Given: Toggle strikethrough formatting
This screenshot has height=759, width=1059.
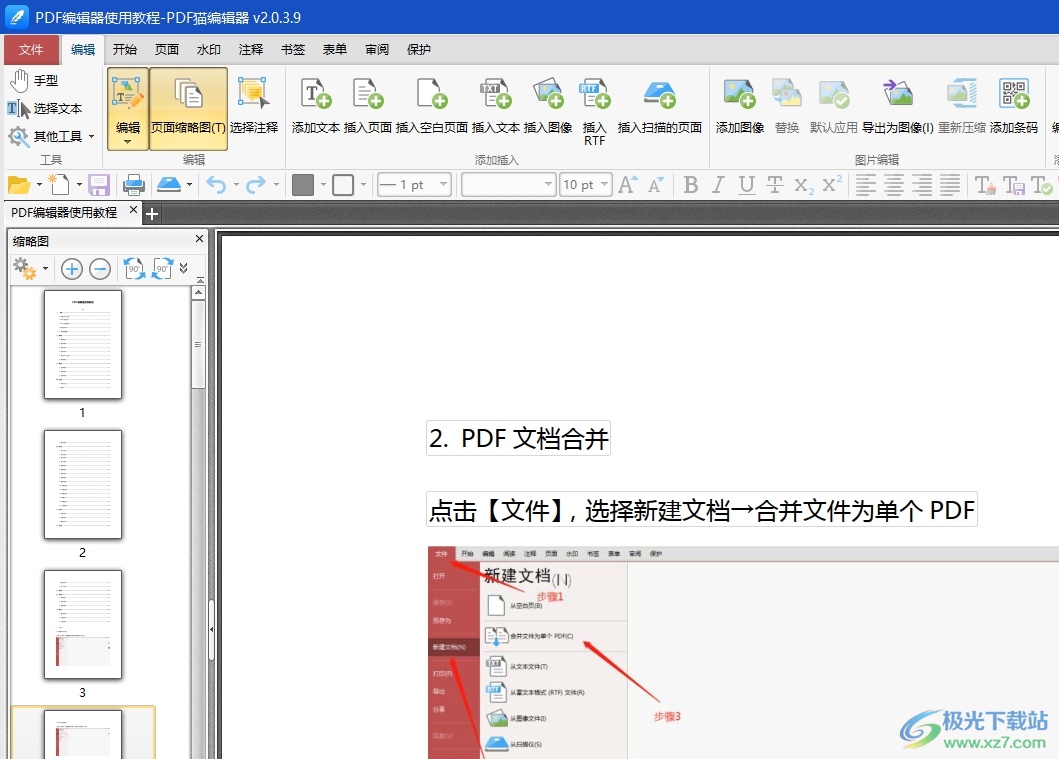Looking at the screenshot, I should coord(775,184).
